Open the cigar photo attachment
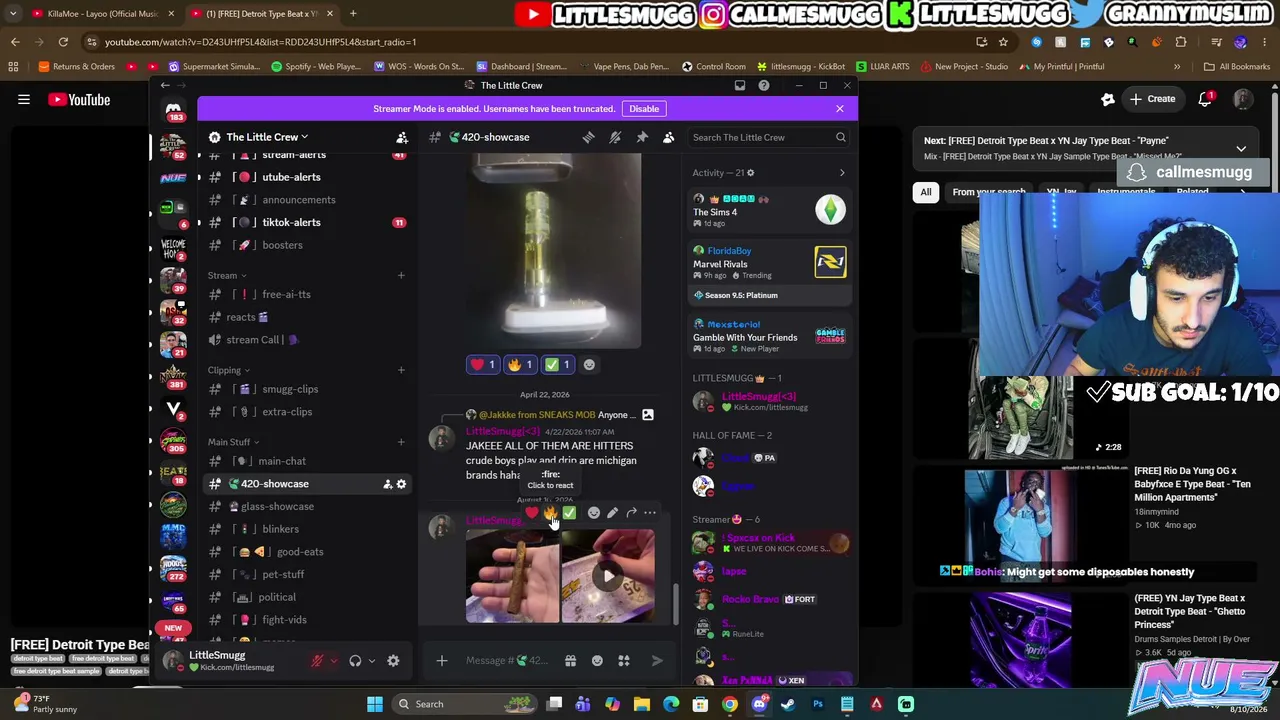Image resolution: width=1280 pixels, height=720 pixels. pyautogui.click(x=512, y=576)
